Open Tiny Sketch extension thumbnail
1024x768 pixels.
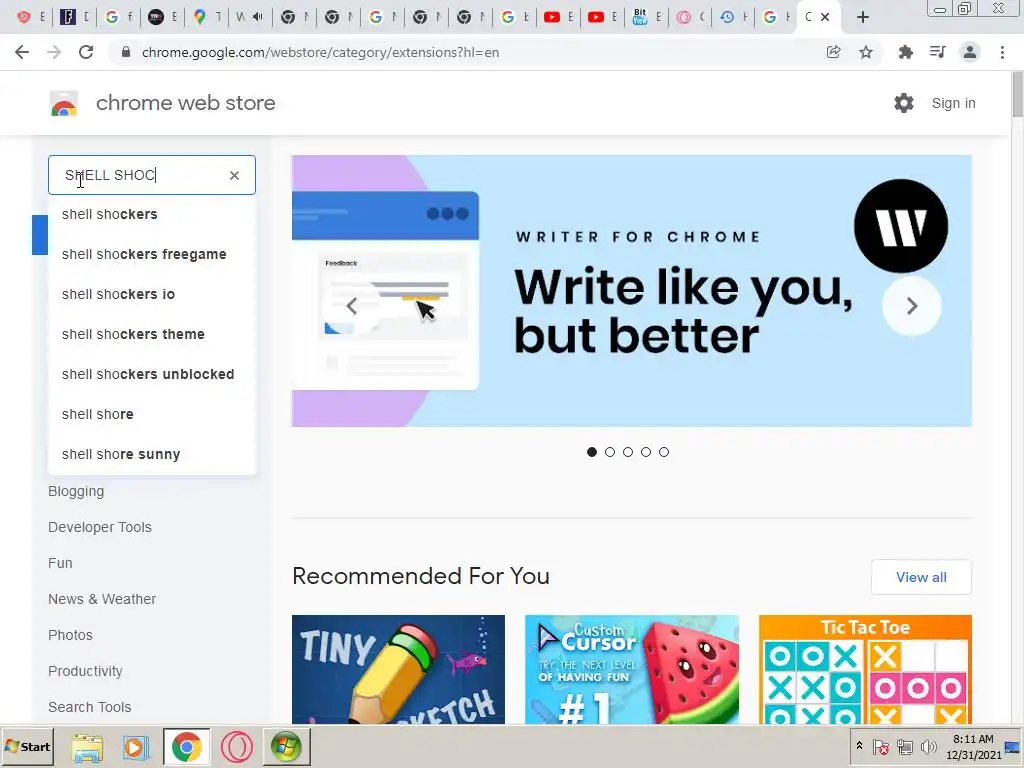click(x=398, y=669)
